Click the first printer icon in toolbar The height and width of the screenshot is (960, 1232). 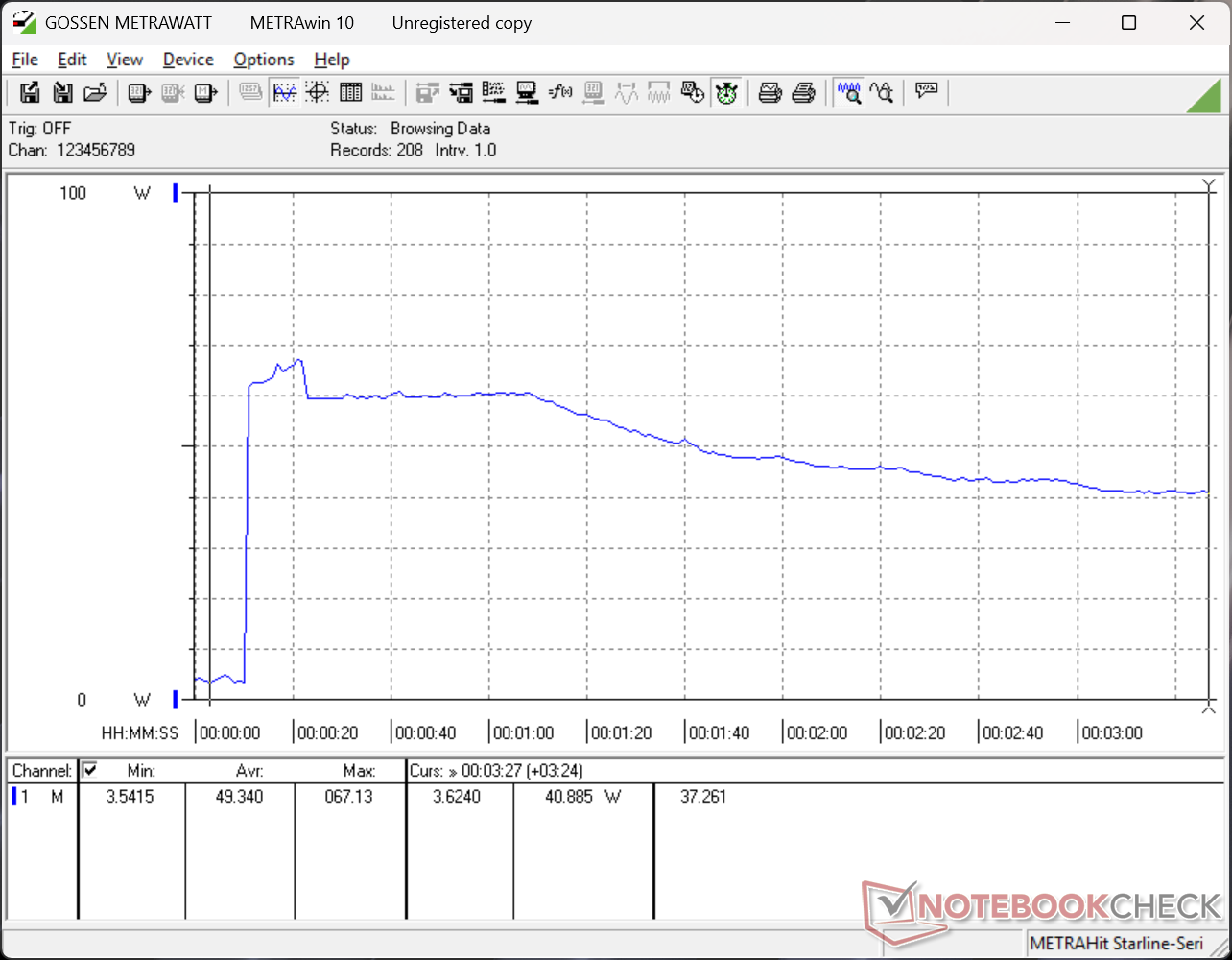pos(770,93)
